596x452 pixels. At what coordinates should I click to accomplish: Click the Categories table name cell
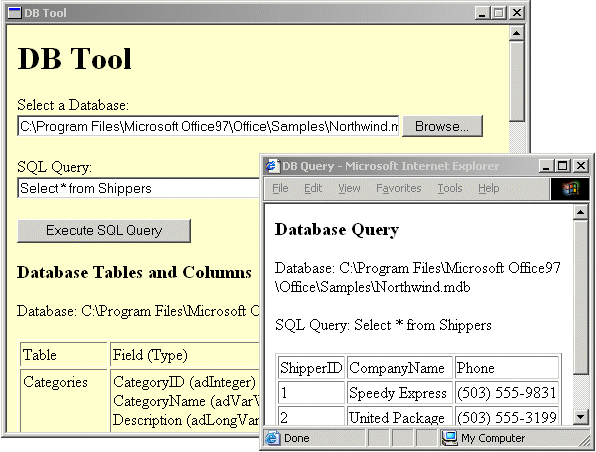click(x=63, y=400)
